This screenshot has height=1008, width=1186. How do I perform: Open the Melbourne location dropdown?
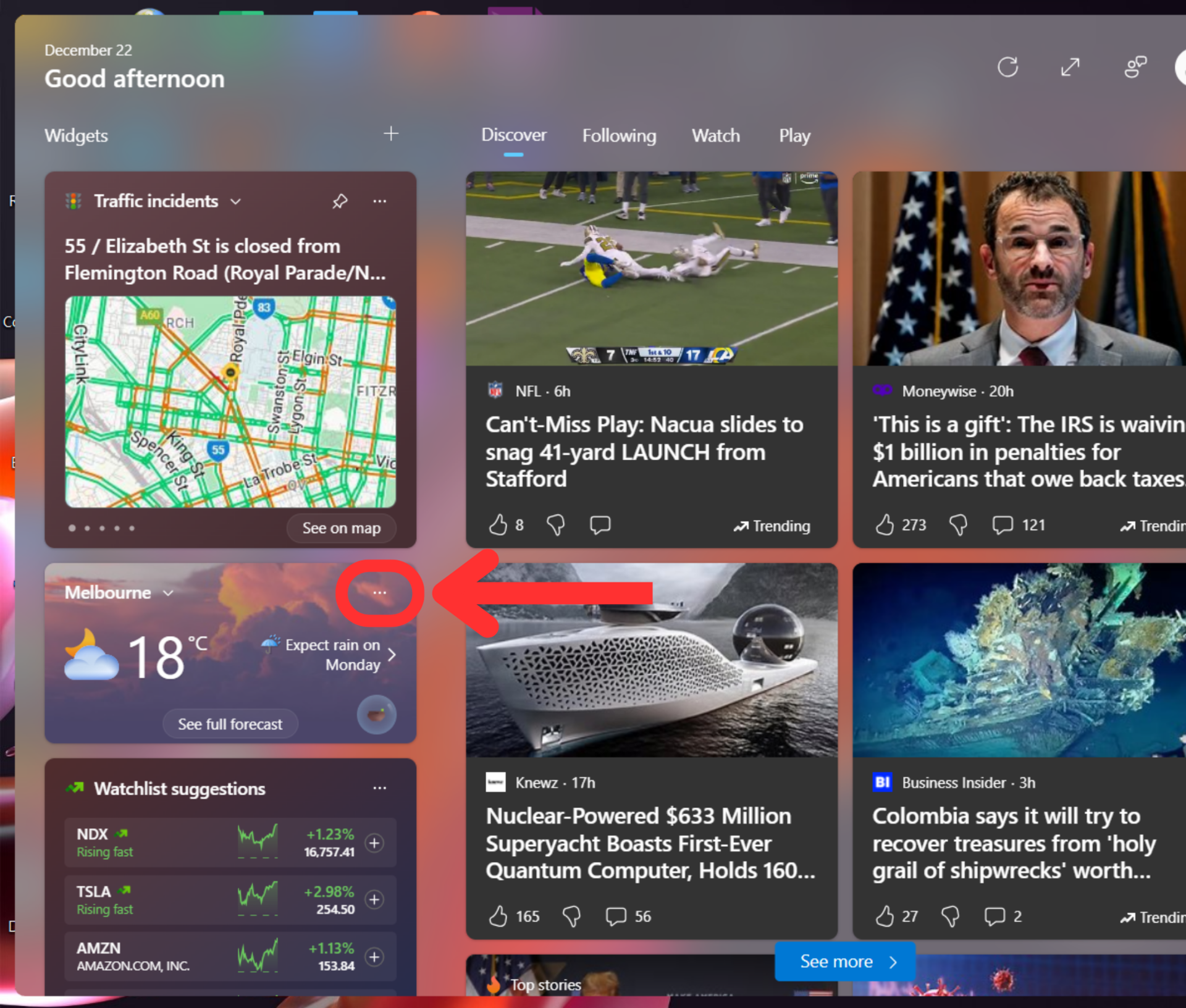click(168, 593)
